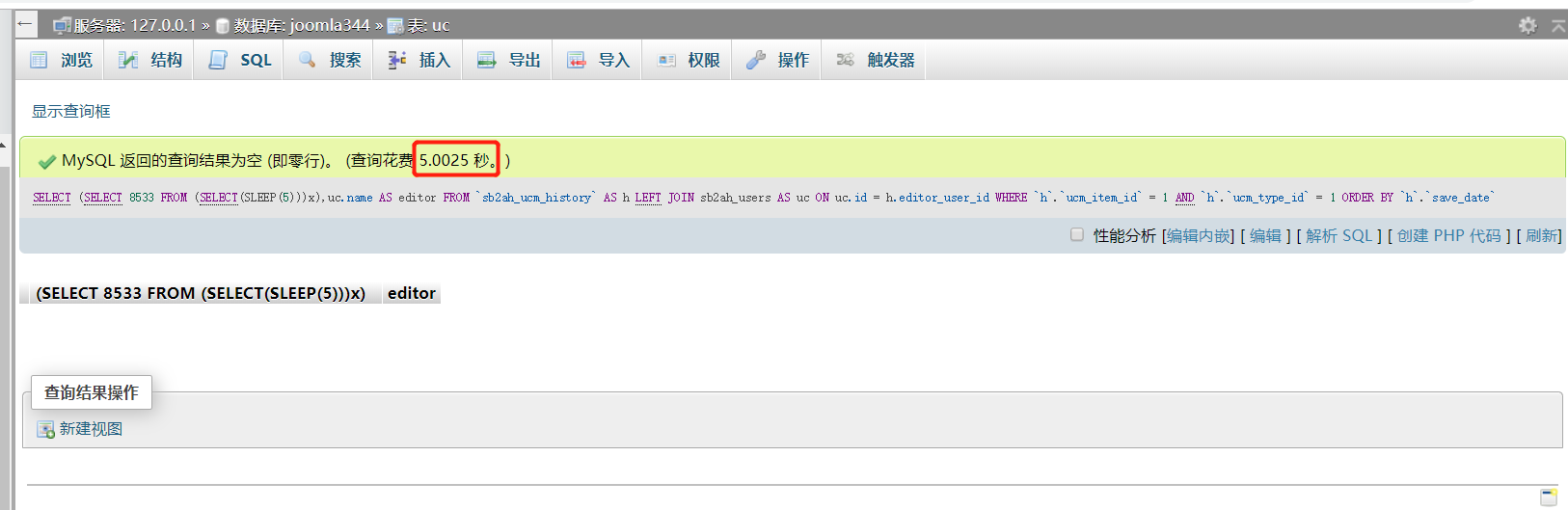Collapse the top panel with the up arrow
1568x510 pixels.
click(x=1558, y=25)
